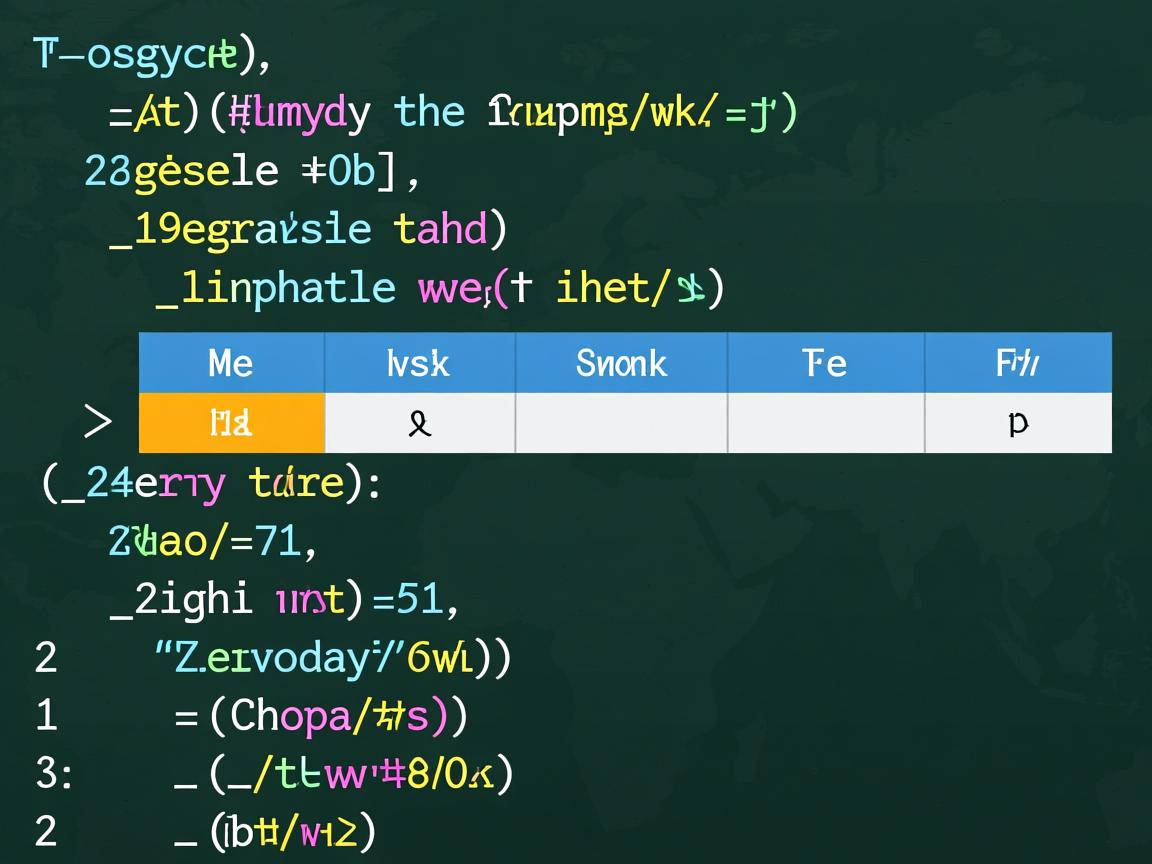The width and height of the screenshot is (1152, 864).
Task: Click the "lvsk" column header
Action: [419, 363]
